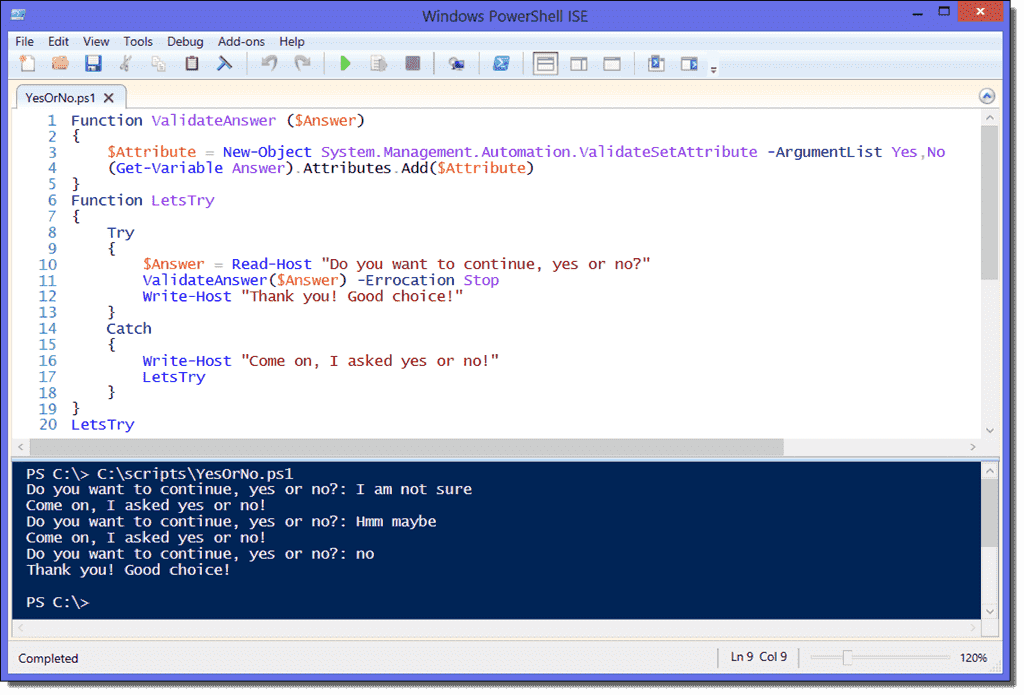The image size is (1024, 695).
Task: Save YesOrNo.ps1 using the Save icon
Action: tap(93, 63)
